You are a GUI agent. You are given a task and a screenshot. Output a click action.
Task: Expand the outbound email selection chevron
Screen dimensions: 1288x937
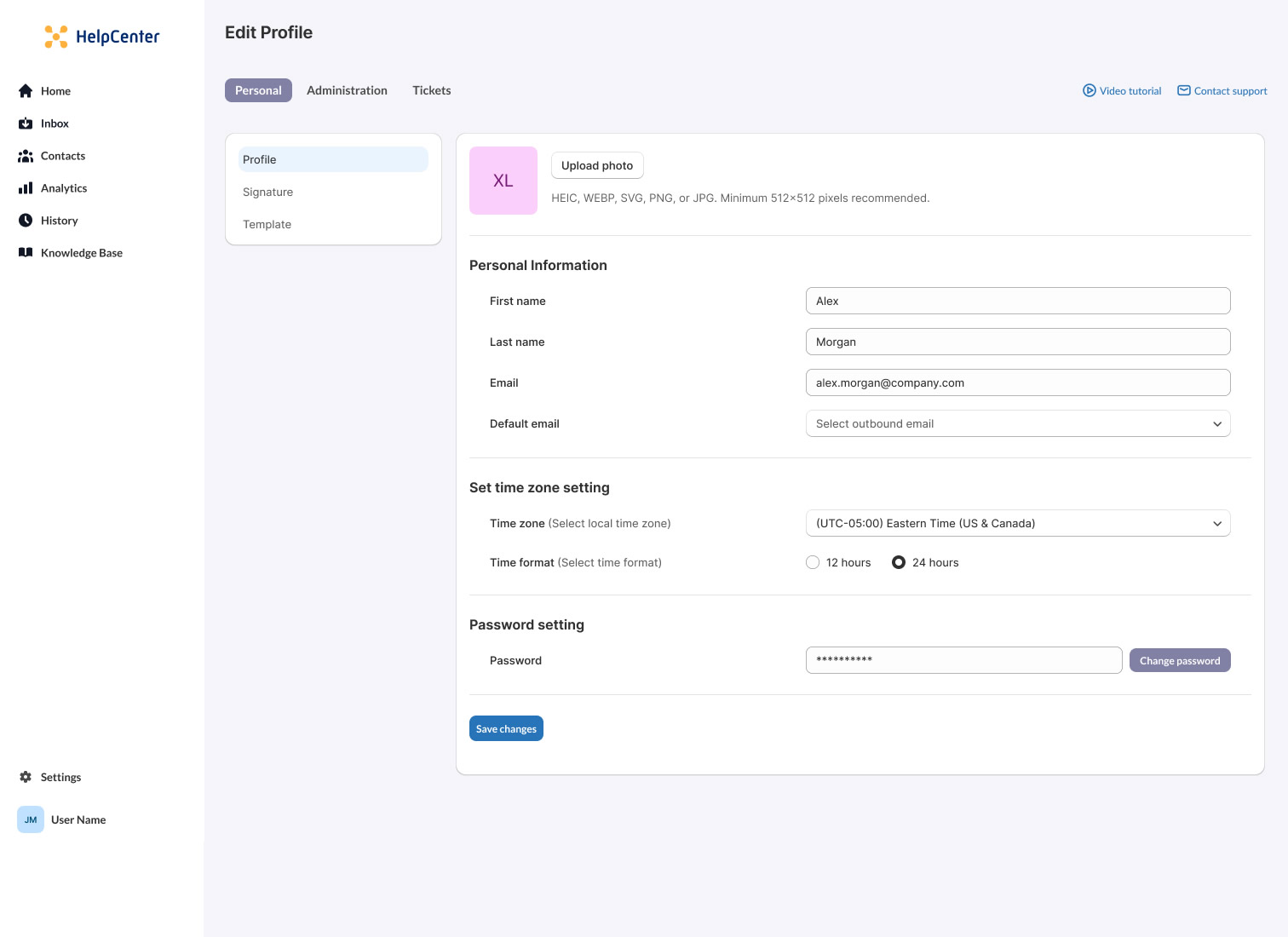click(1217, 423)
